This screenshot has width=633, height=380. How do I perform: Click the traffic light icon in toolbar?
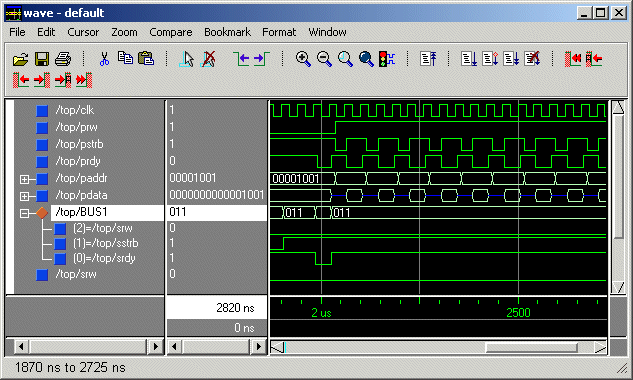[387, 59]
